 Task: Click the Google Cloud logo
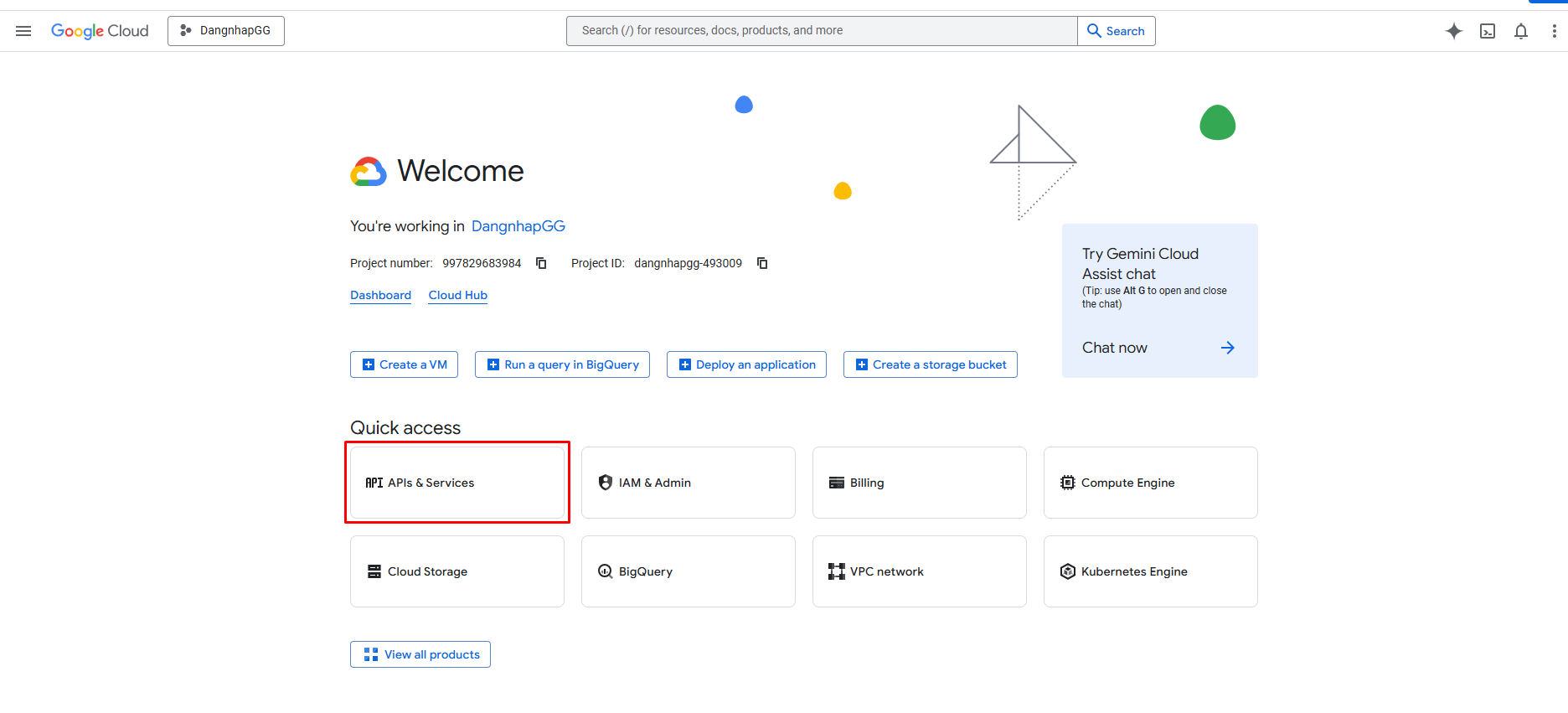tap(100, 31)
